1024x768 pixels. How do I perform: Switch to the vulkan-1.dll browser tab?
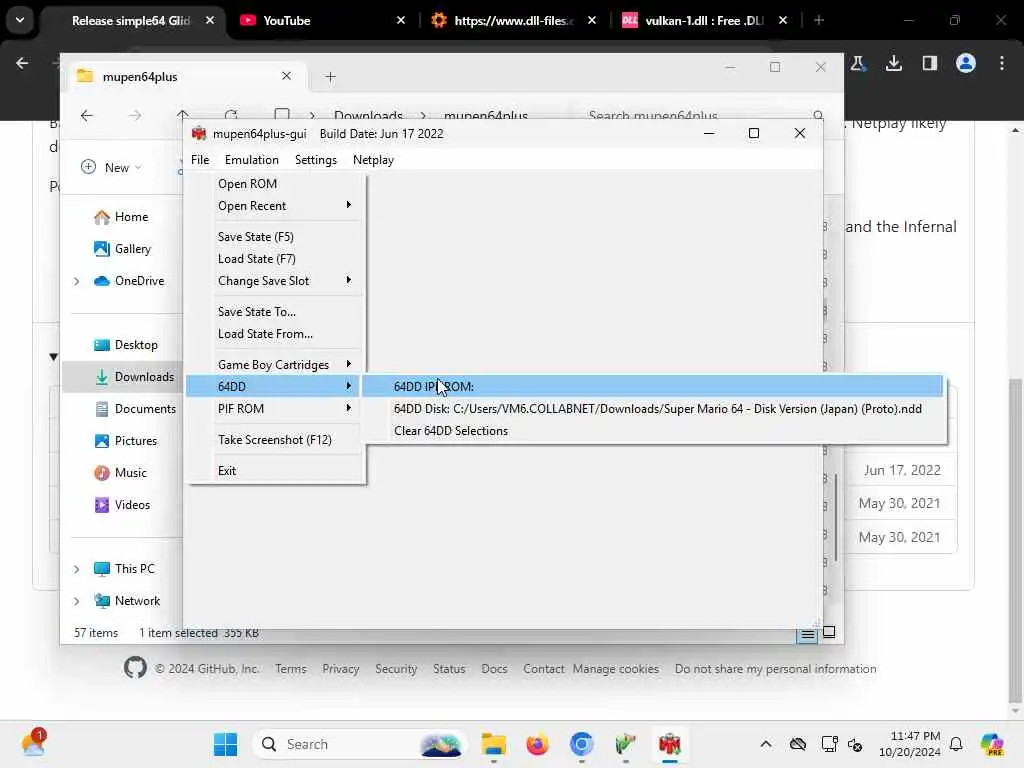[x=704, y=21]
